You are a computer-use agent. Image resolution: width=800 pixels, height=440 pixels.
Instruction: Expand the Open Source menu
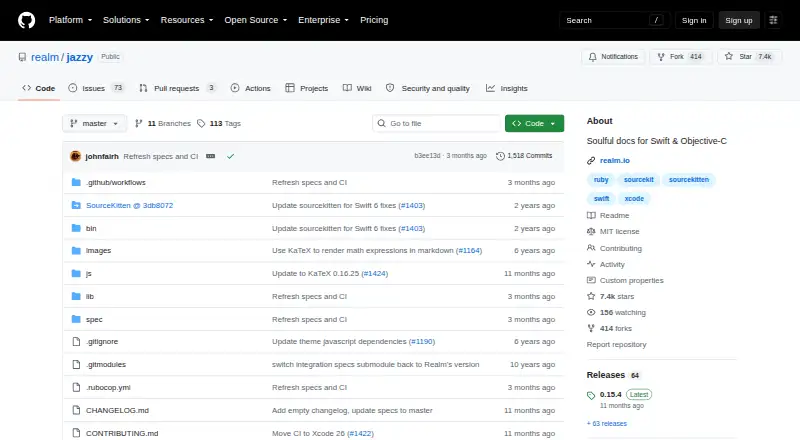coord(256,20)
